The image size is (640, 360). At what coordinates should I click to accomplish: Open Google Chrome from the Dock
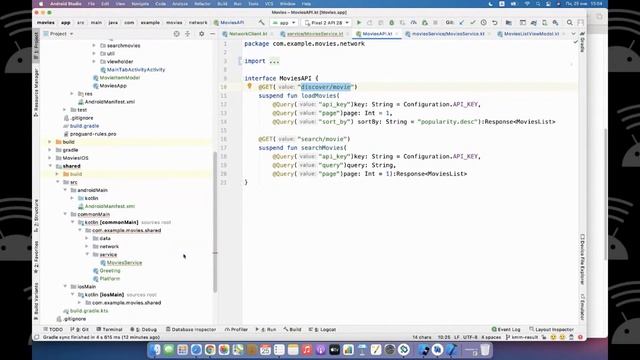210,350
